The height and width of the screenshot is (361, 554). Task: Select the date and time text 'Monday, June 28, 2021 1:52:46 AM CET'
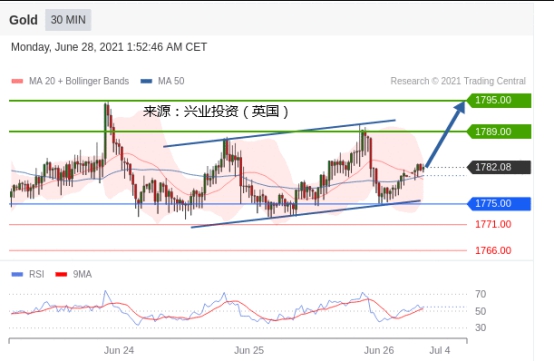[109, 47]
